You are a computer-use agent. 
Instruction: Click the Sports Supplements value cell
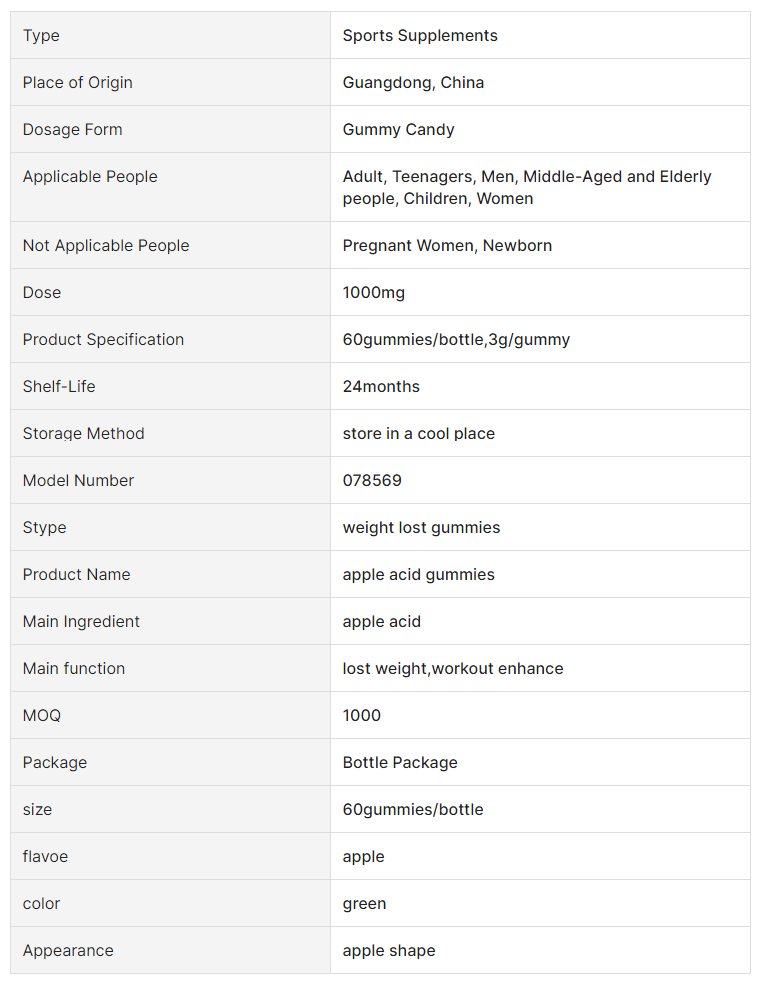[x=540, y=35]
